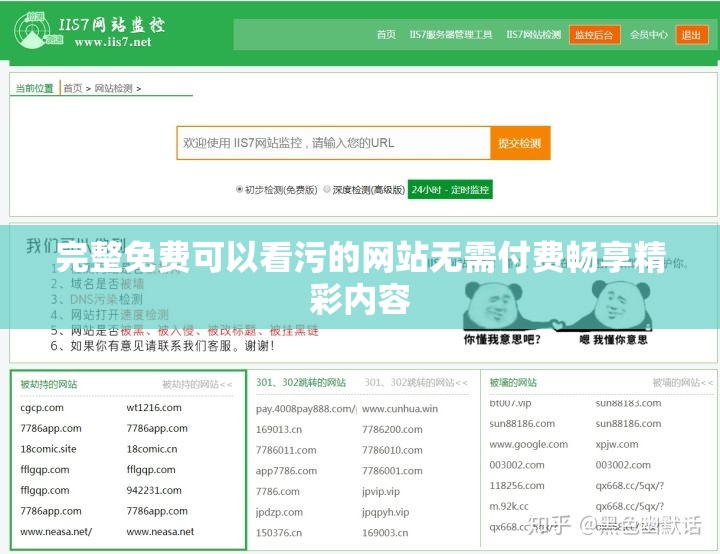The height and width of the screenshot is (554, 720).
Task: Click the www.cunhua.win entry
Action: coord(400,409)
